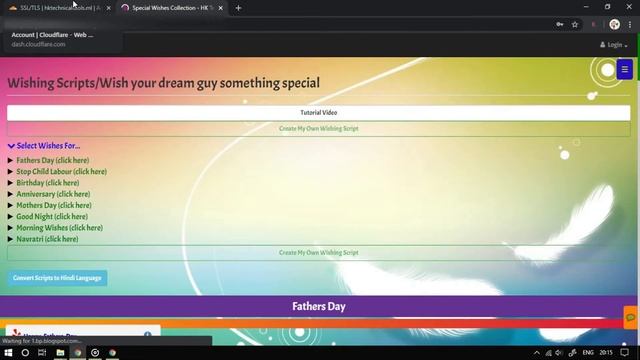640x360 pixels.
Task: Open Windows notification center
Action: click(x=624, y=353)
